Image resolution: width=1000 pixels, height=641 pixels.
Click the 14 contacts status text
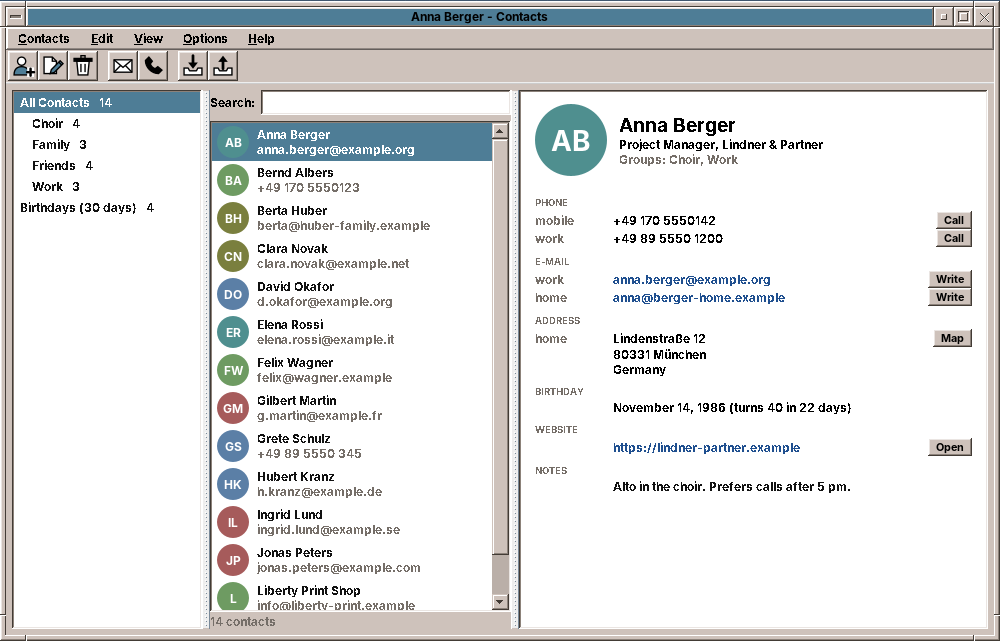[x=243, y=621]
